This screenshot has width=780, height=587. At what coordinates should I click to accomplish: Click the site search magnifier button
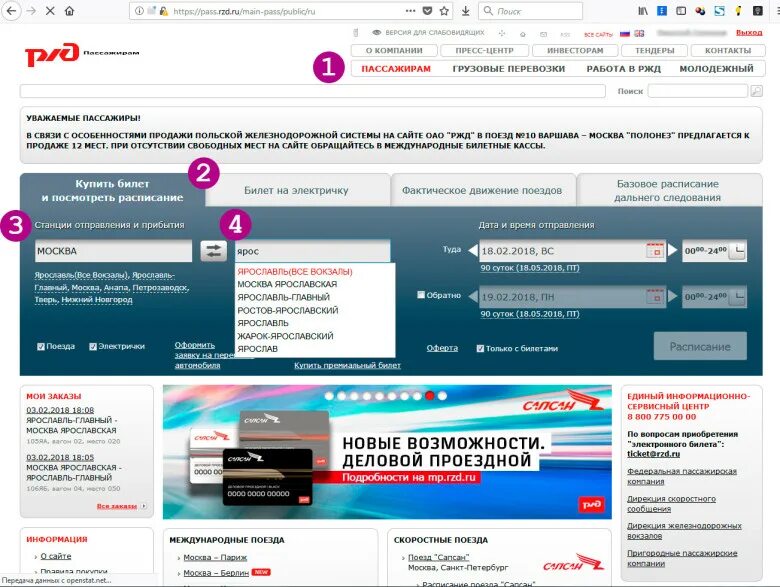pos(756,91)
